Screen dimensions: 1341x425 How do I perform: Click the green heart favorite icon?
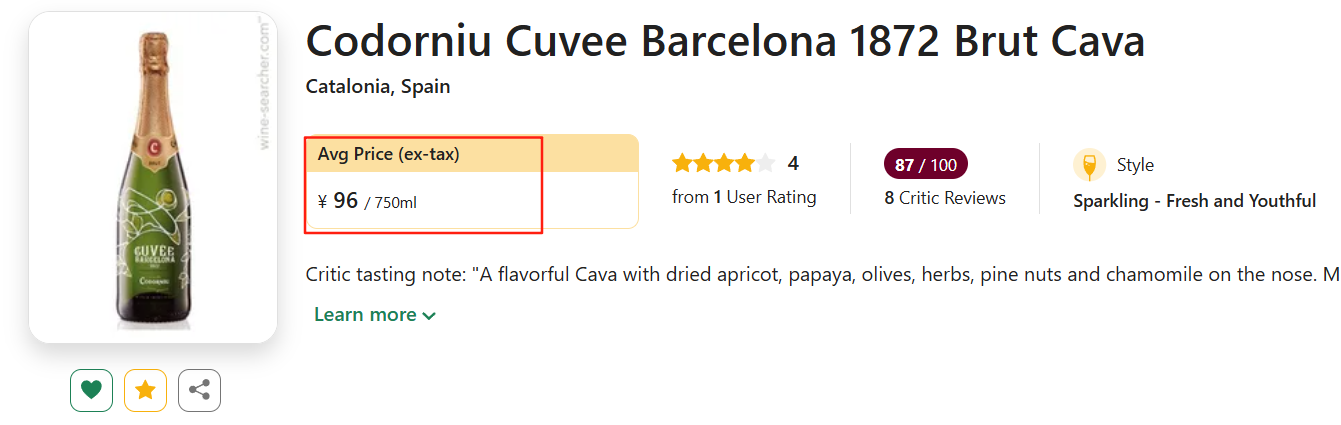tap(91, 390)
